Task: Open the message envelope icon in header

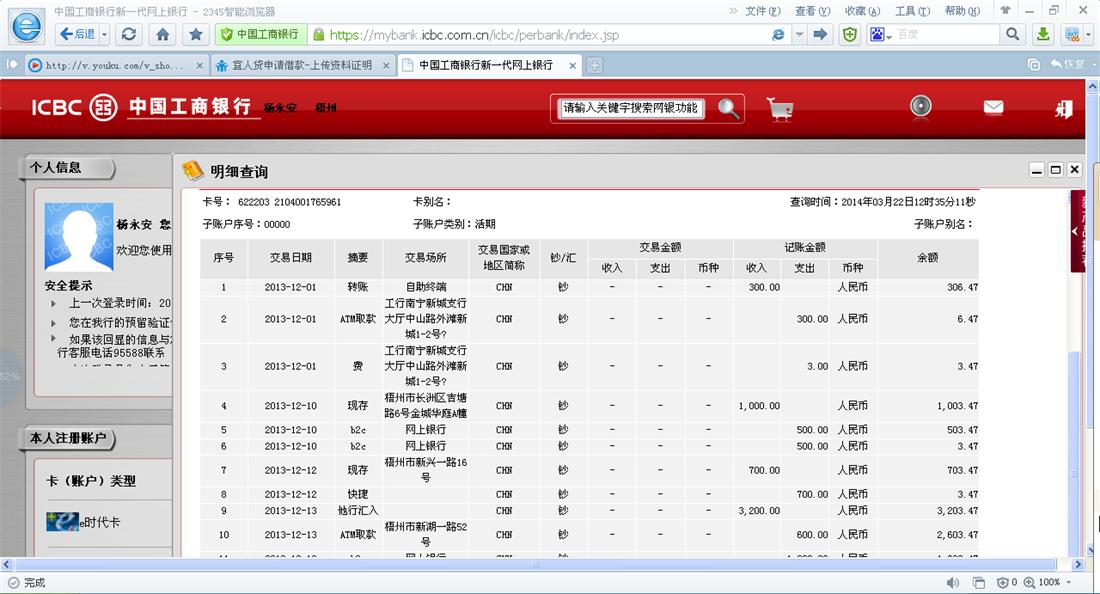Action: (993, 107)
